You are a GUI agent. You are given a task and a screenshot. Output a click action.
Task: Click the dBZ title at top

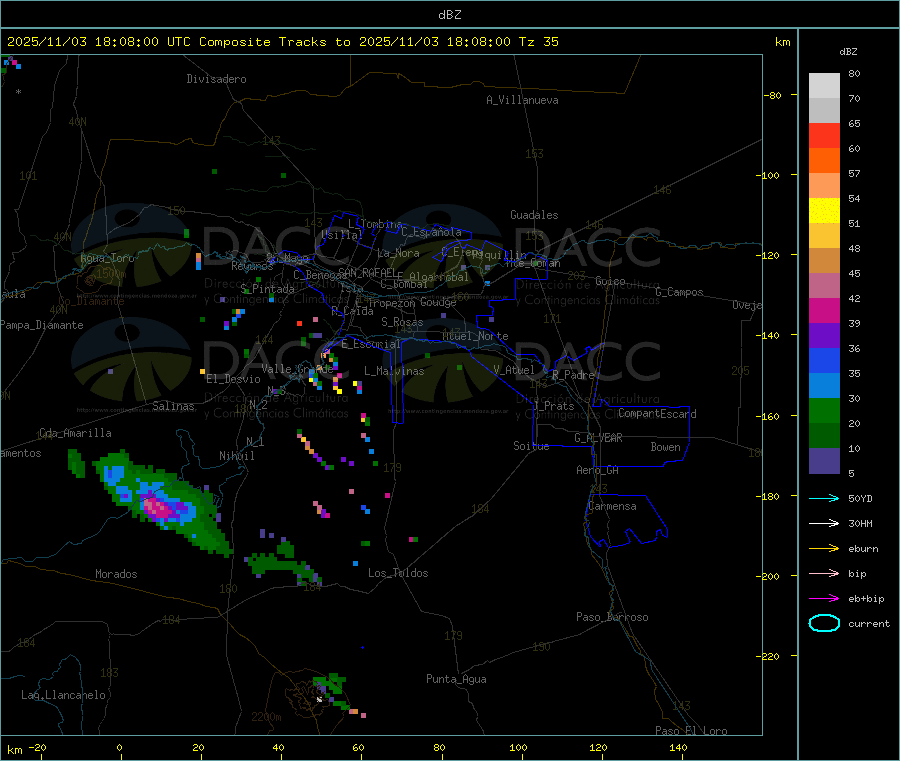[449, 15]
